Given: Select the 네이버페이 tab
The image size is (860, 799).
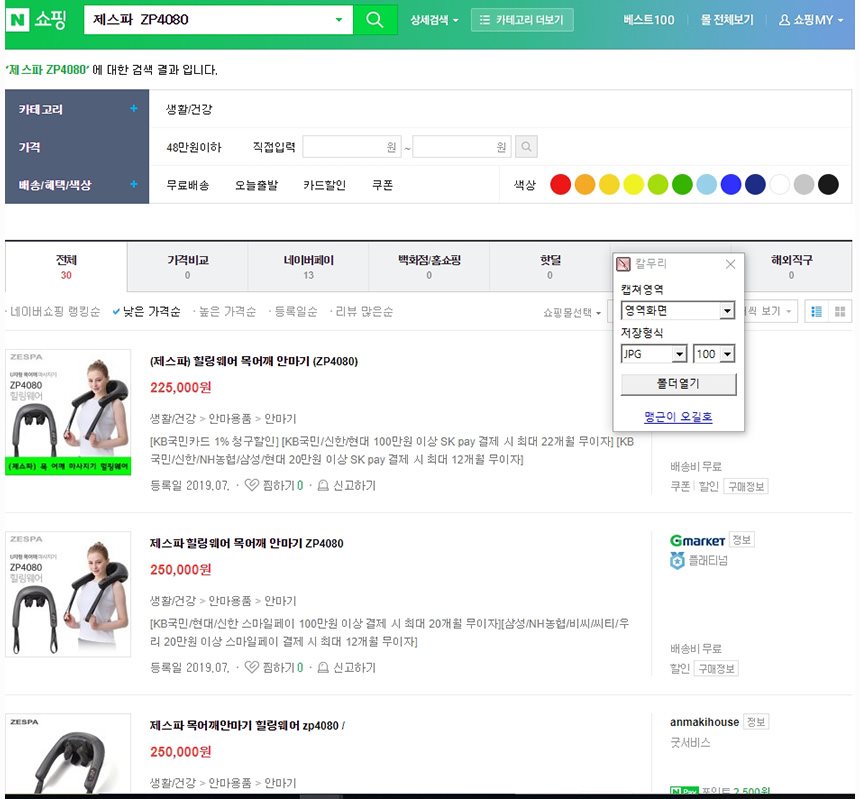Looking at the screenshot, I should 308,267.
